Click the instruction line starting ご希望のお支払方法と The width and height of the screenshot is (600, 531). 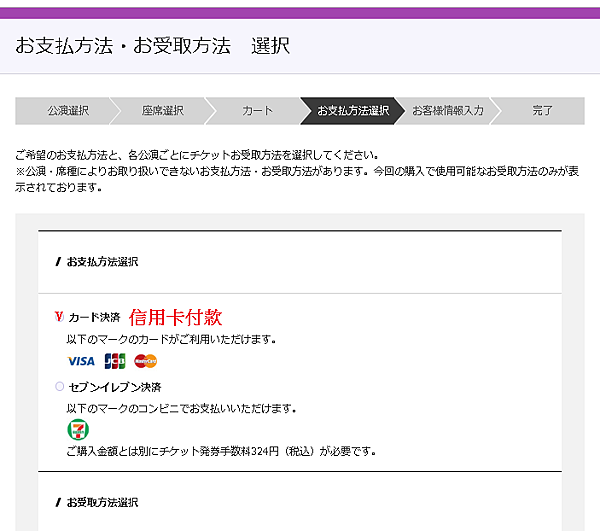(197, 155)
